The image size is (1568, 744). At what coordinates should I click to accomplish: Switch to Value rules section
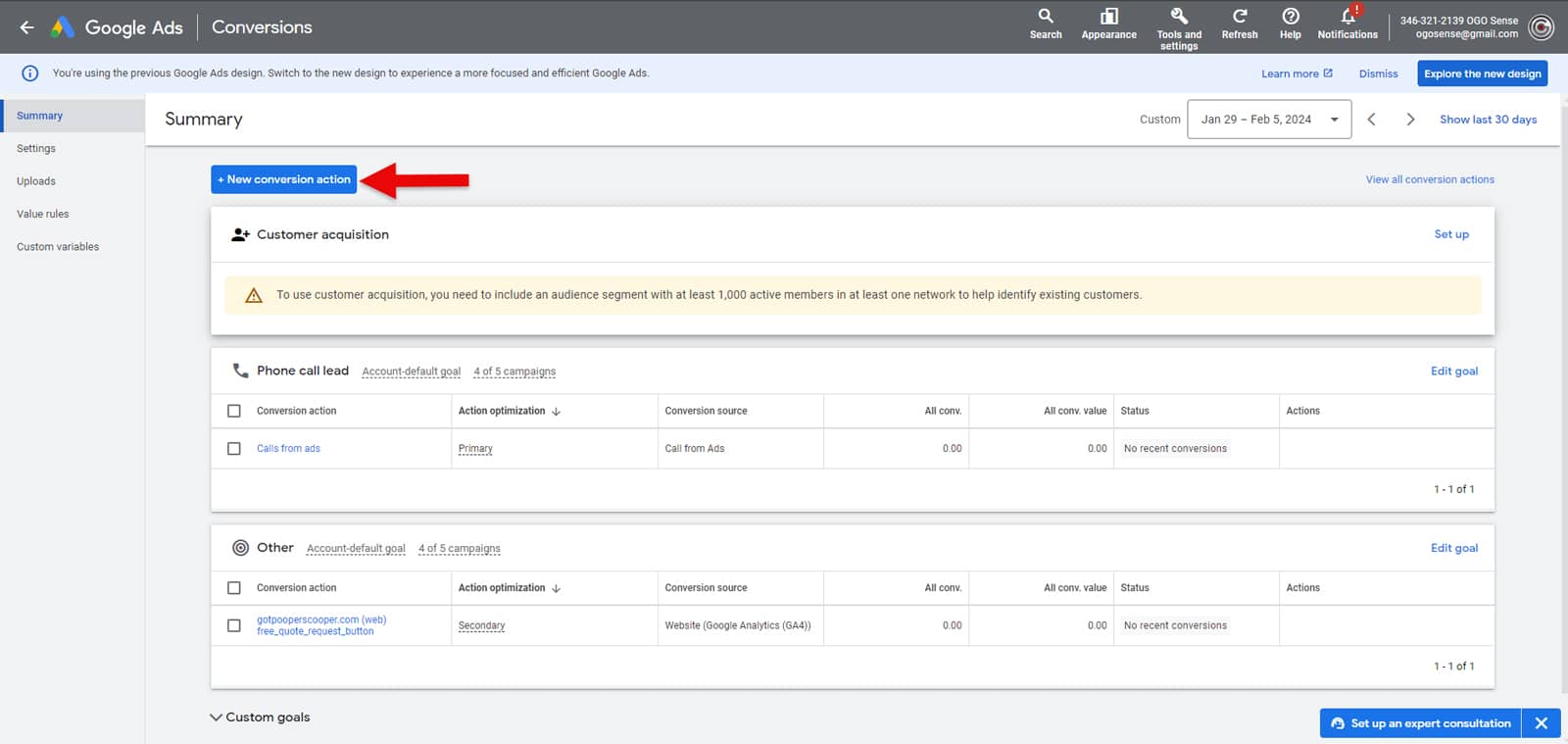pyautogui.click(x=43, y=215)
